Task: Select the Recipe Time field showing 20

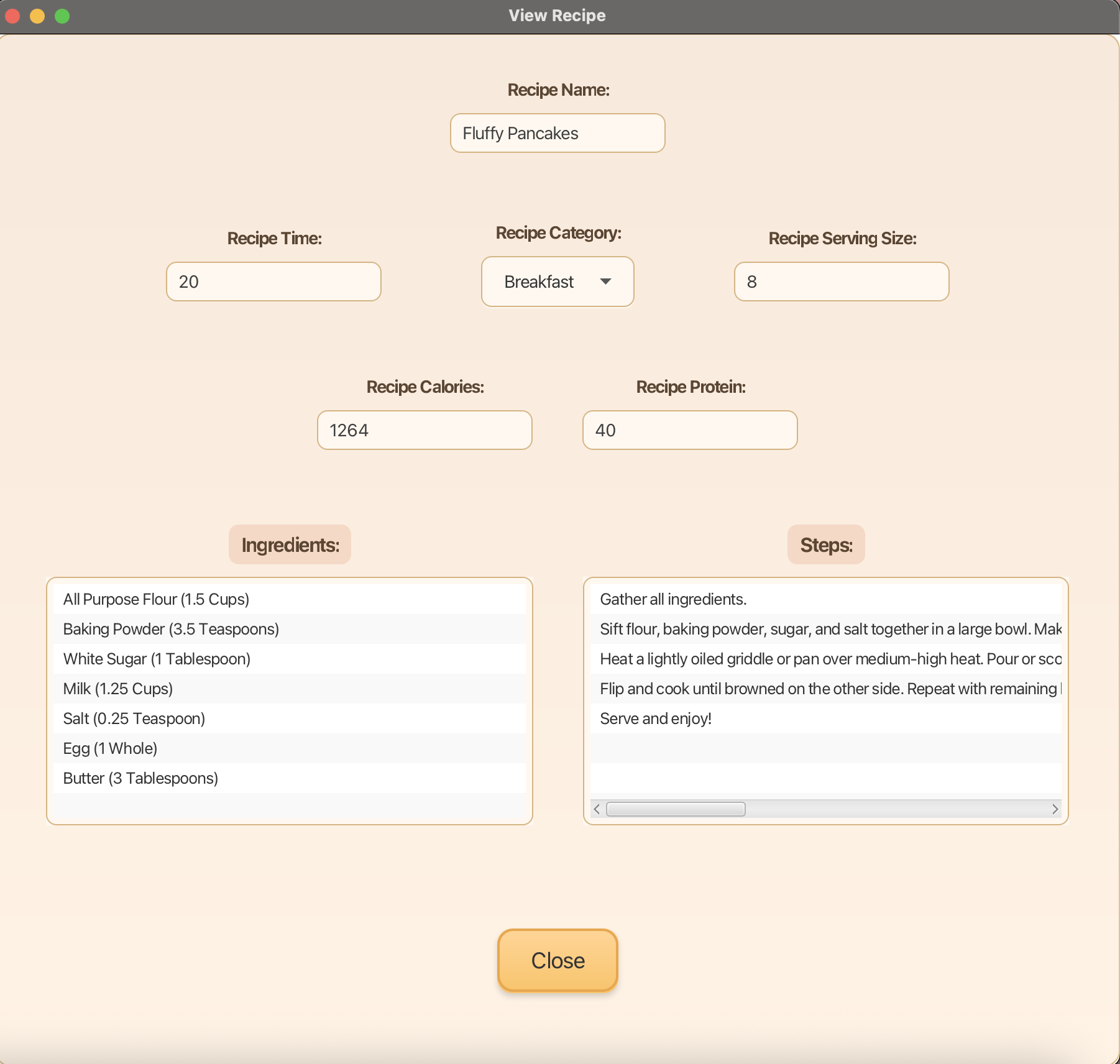Action: click(x=273, y=282)
